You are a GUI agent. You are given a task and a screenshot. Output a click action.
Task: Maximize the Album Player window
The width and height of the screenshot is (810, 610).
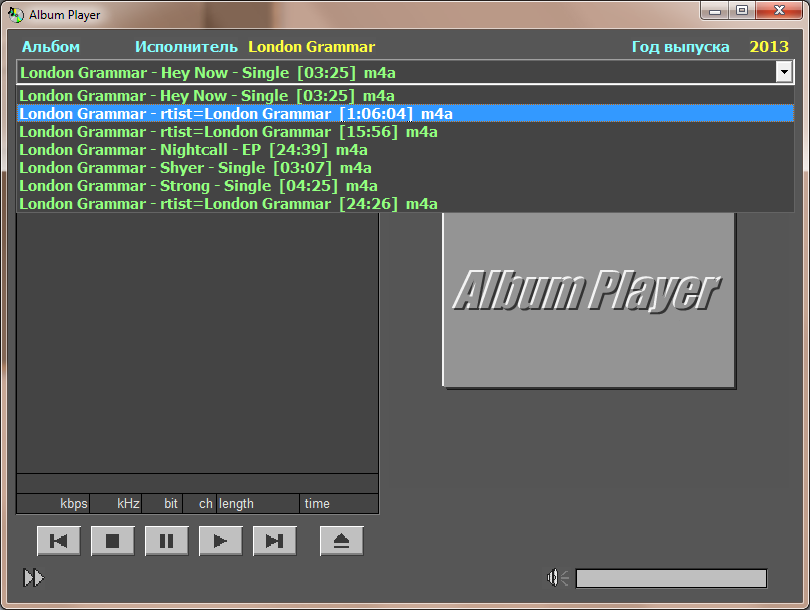tap(742, 11)
